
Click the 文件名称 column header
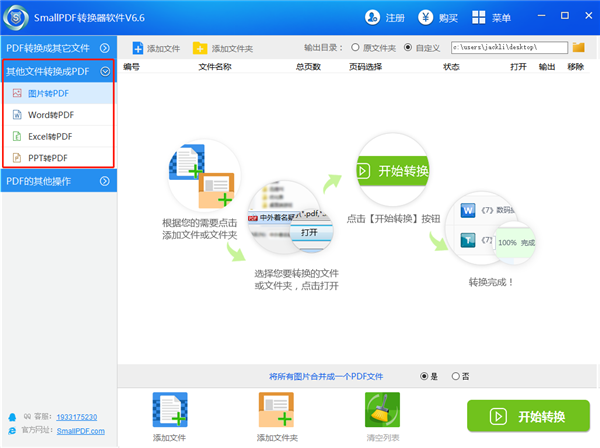click(x=215, y=67)
